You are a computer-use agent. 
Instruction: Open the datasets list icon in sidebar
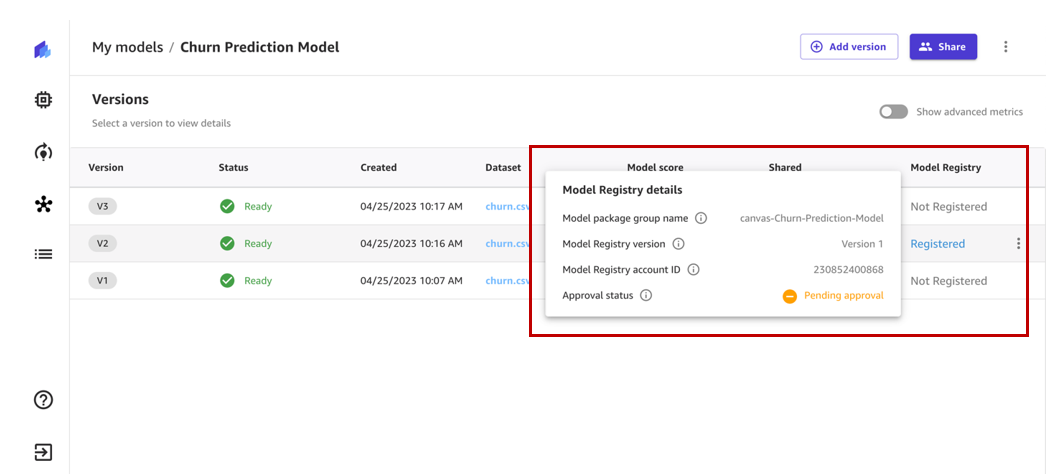tap(43, 254)
